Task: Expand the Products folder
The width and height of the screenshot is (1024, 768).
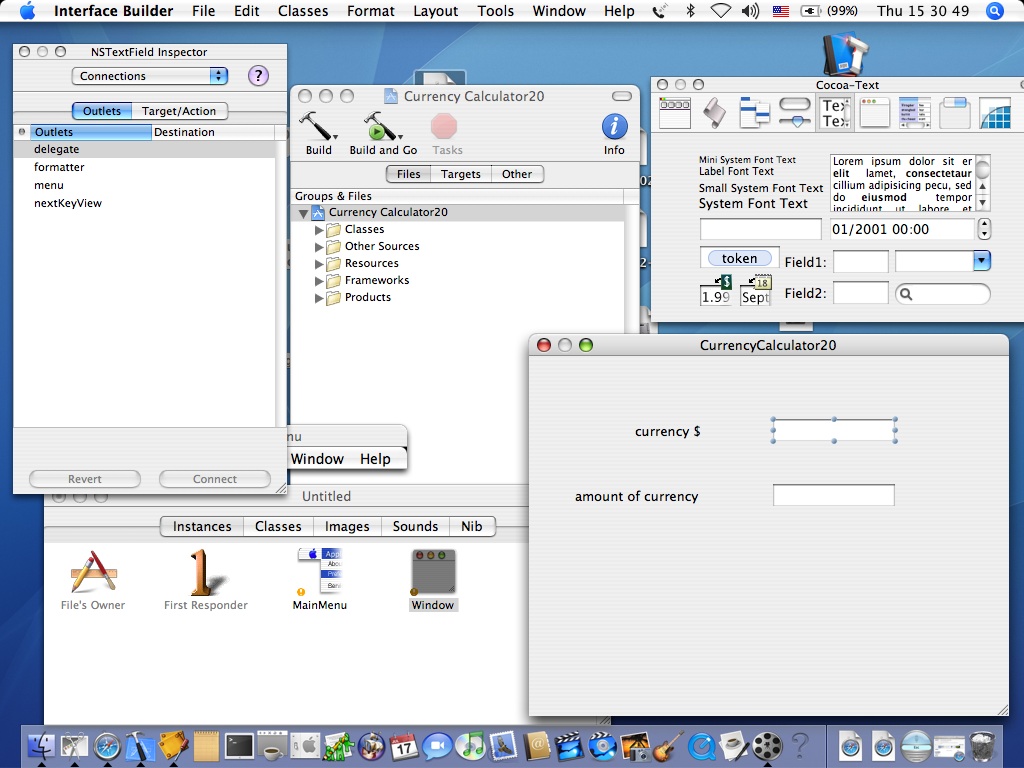Action: [319, 298]
